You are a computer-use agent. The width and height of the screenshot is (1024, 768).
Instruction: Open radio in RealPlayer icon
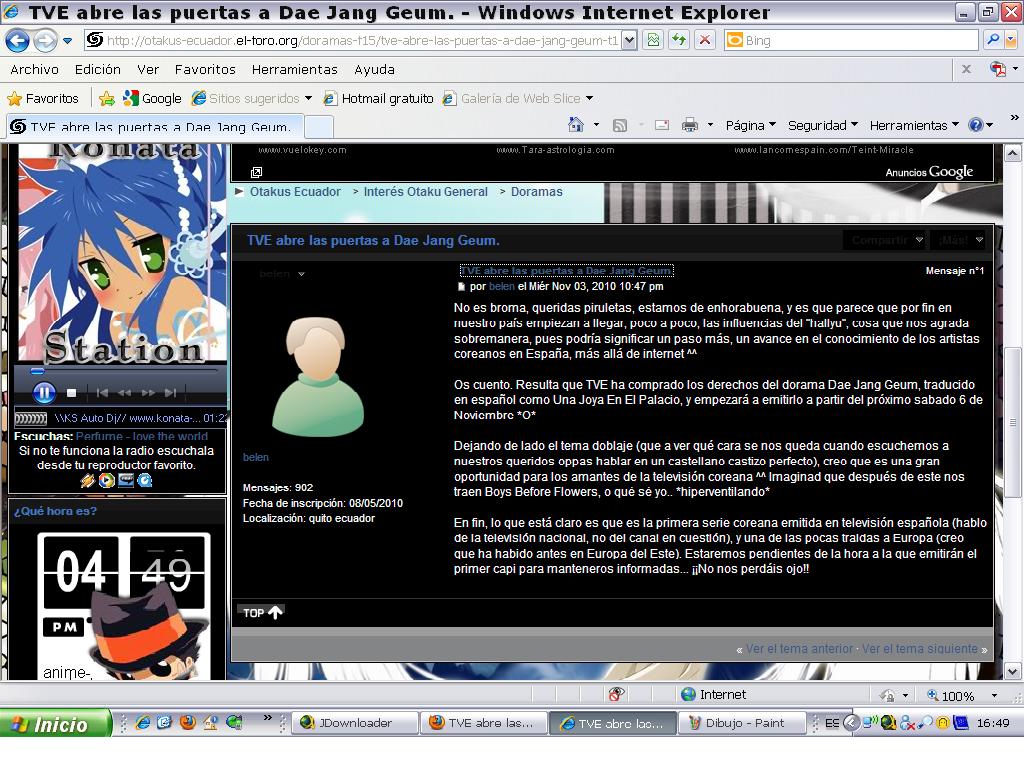[x=126, y=481]
